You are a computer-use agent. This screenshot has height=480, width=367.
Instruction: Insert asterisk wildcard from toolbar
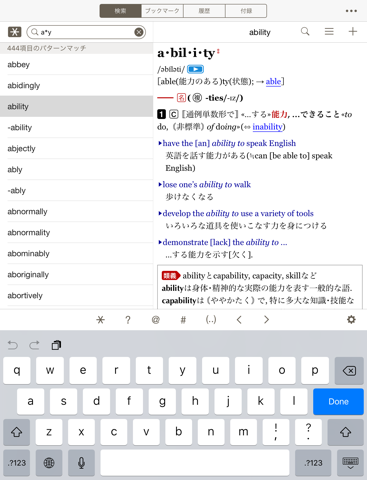click(100, 320)
